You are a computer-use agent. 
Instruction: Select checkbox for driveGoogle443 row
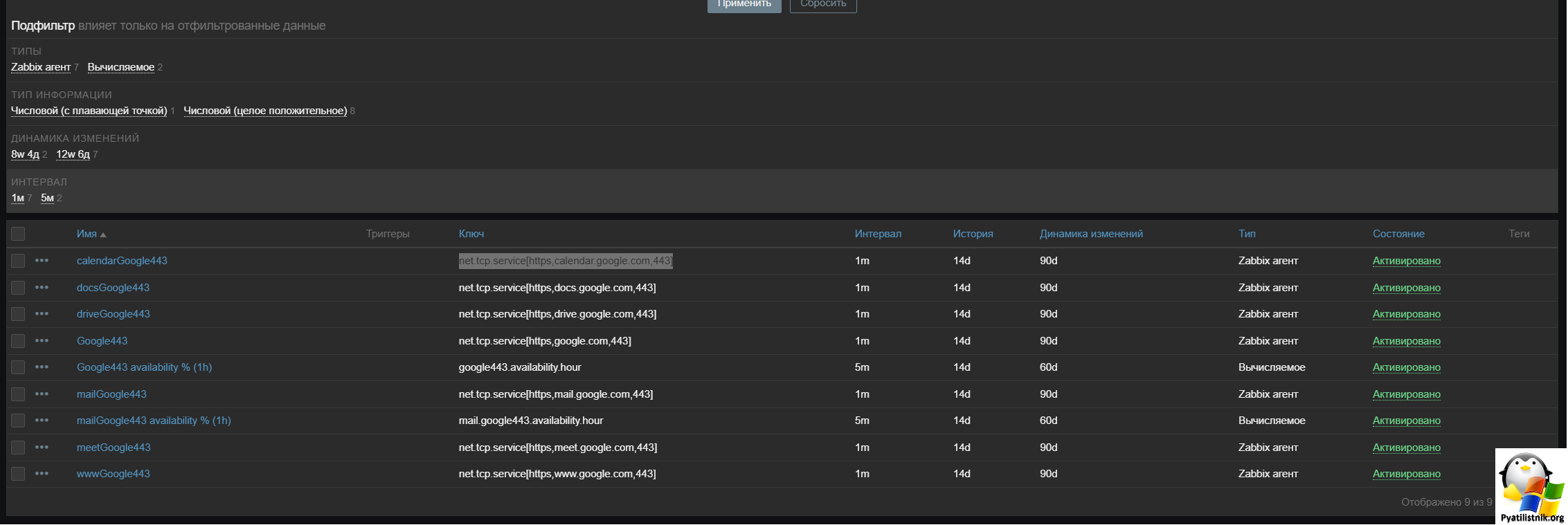point(18,314)
